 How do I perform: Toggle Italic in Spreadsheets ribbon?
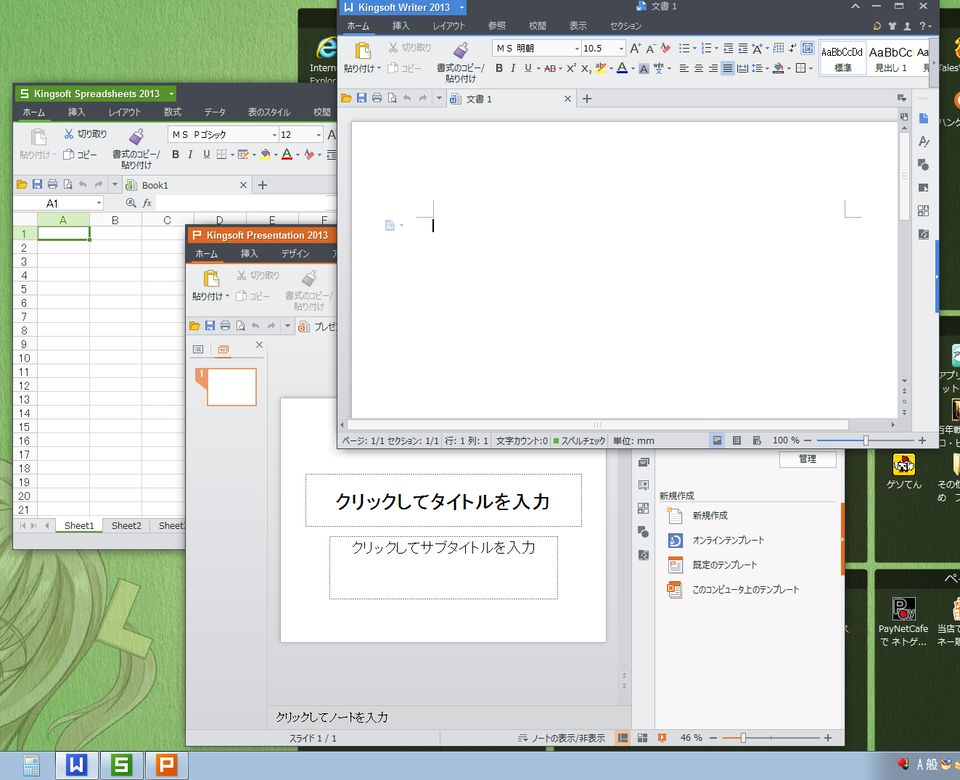190,154
